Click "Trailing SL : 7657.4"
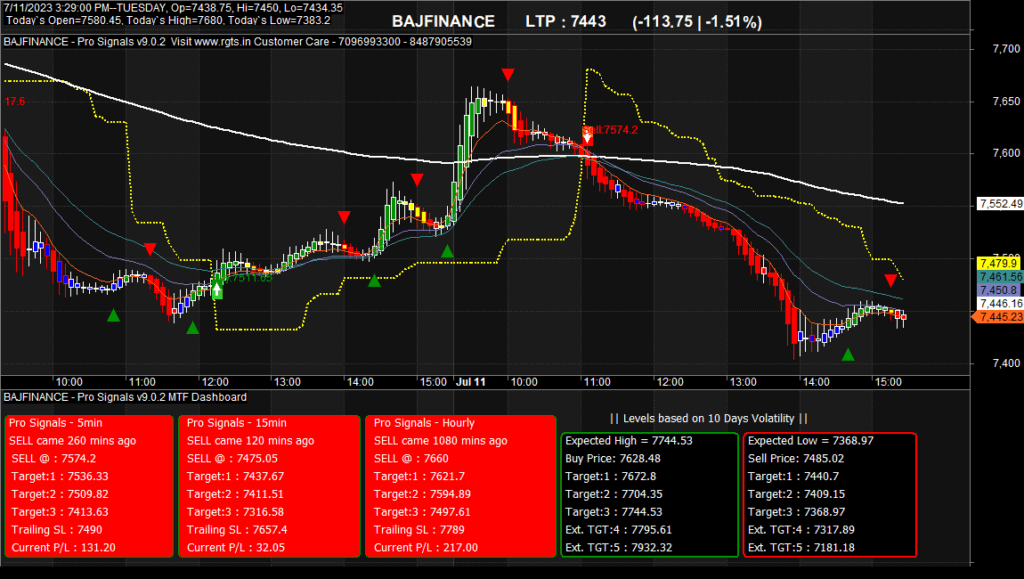The image size is (1024, 579). tap(237, 529)
